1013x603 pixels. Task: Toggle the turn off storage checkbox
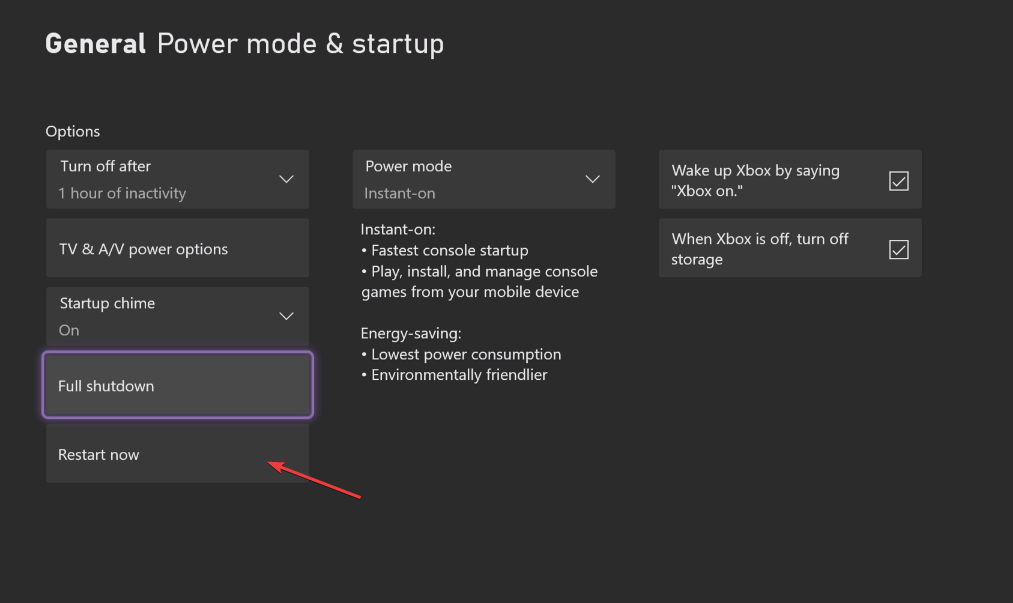(899, 249)
